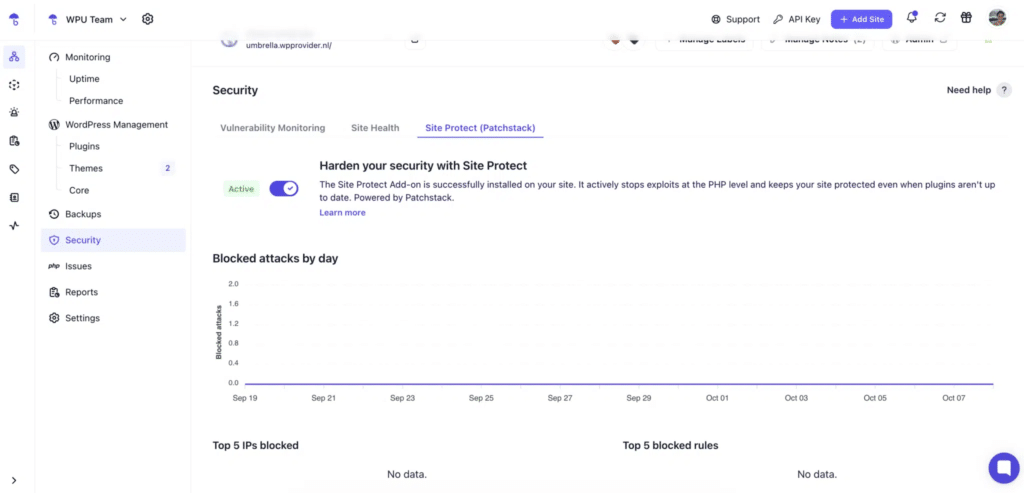The width and height of the screenshot is (1024, 493).
Task: Open the chat support bubble
Action: pyautogui.click(x=1003, y=467)
